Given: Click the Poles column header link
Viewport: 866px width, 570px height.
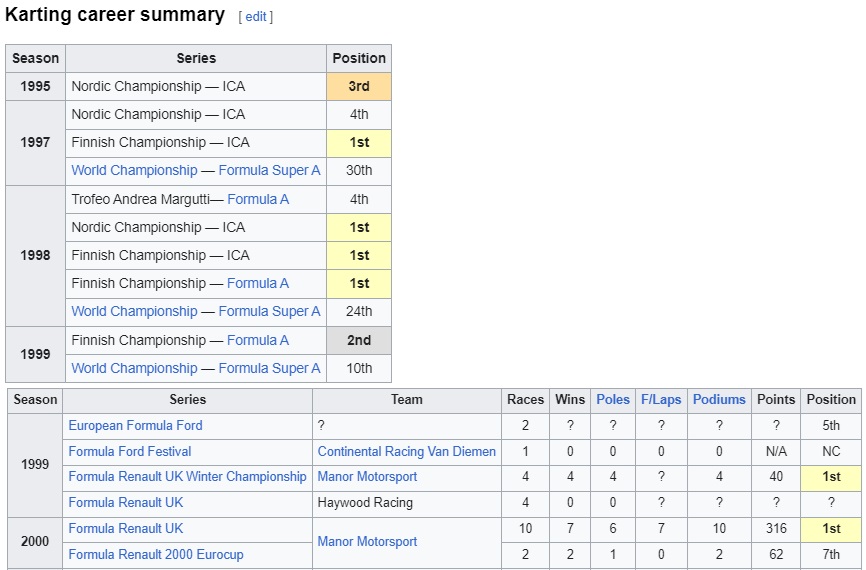Looking at the screenshot, I should click(612, 399).
